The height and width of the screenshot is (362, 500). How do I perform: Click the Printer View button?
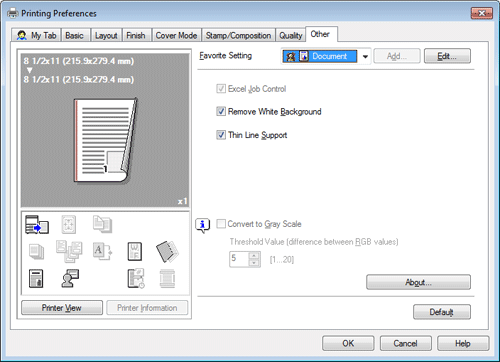pos(62,308)
